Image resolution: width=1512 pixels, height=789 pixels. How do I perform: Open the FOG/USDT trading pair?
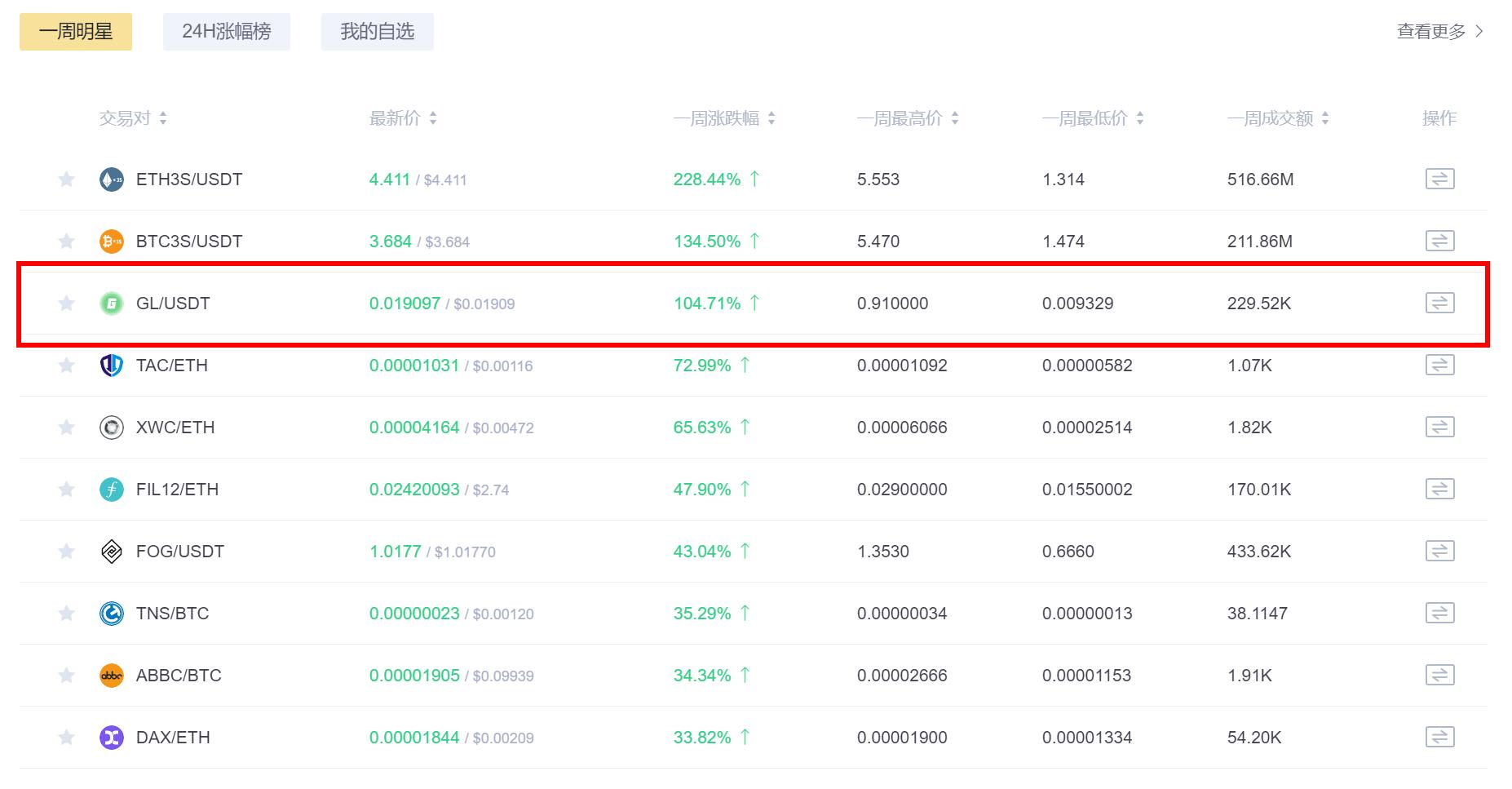pyautogui.click(x=180, y=552)
